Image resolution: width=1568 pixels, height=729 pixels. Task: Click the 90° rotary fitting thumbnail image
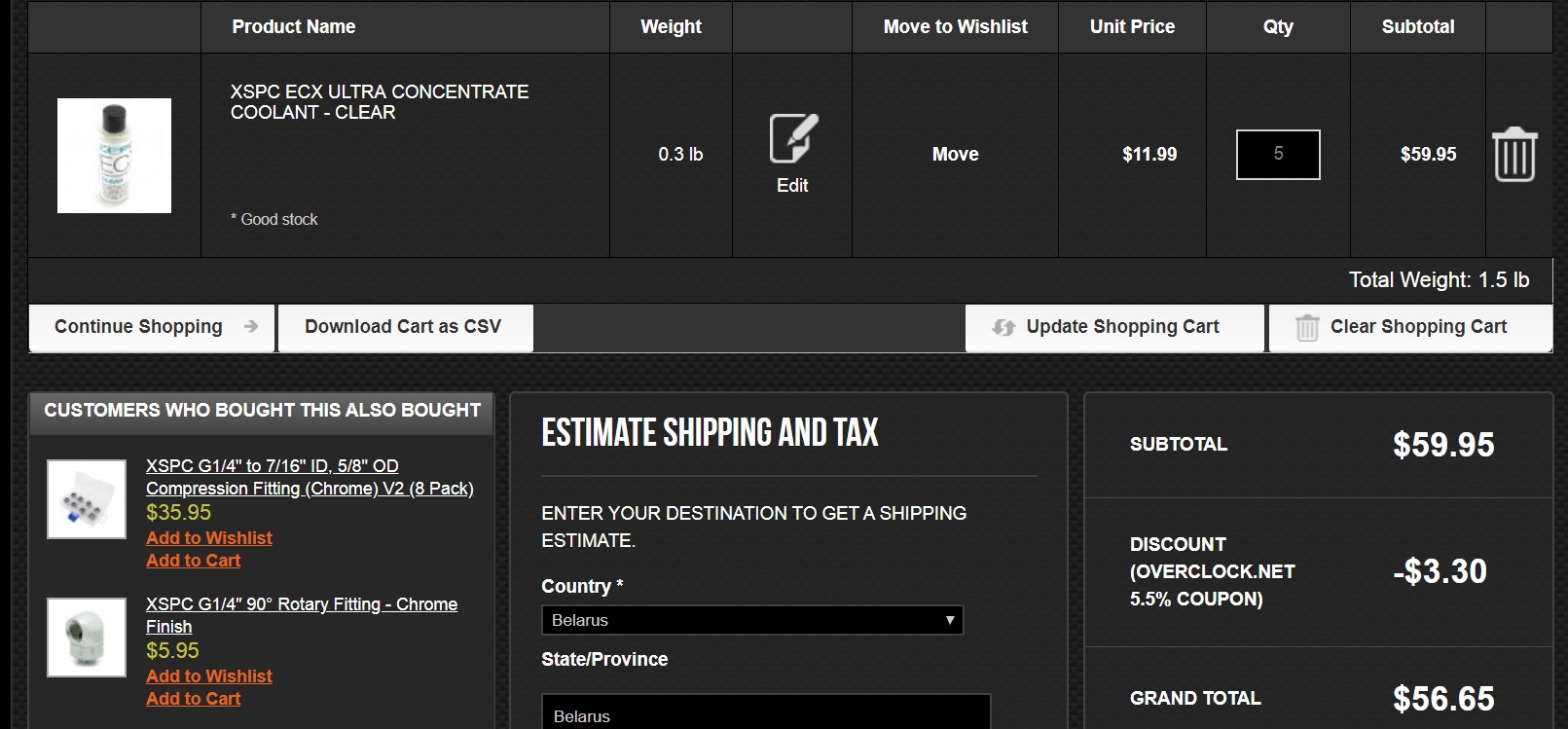(87, 638)
